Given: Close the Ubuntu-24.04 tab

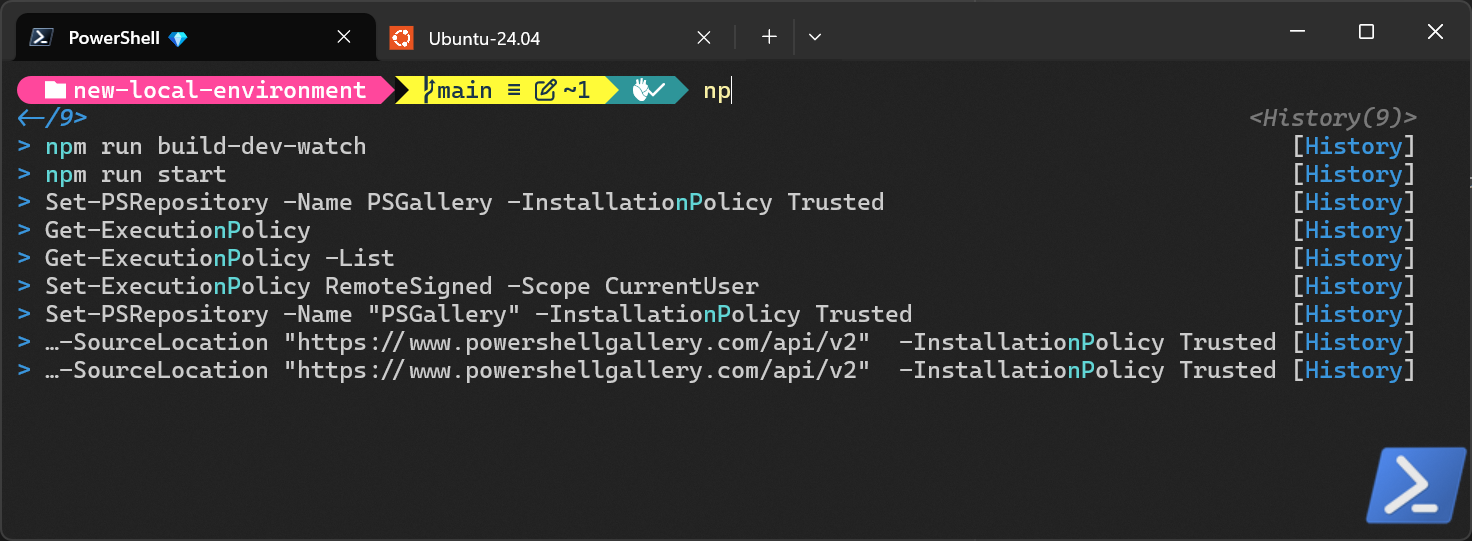Looking at the screenshot, I should [x=704, y=38].
